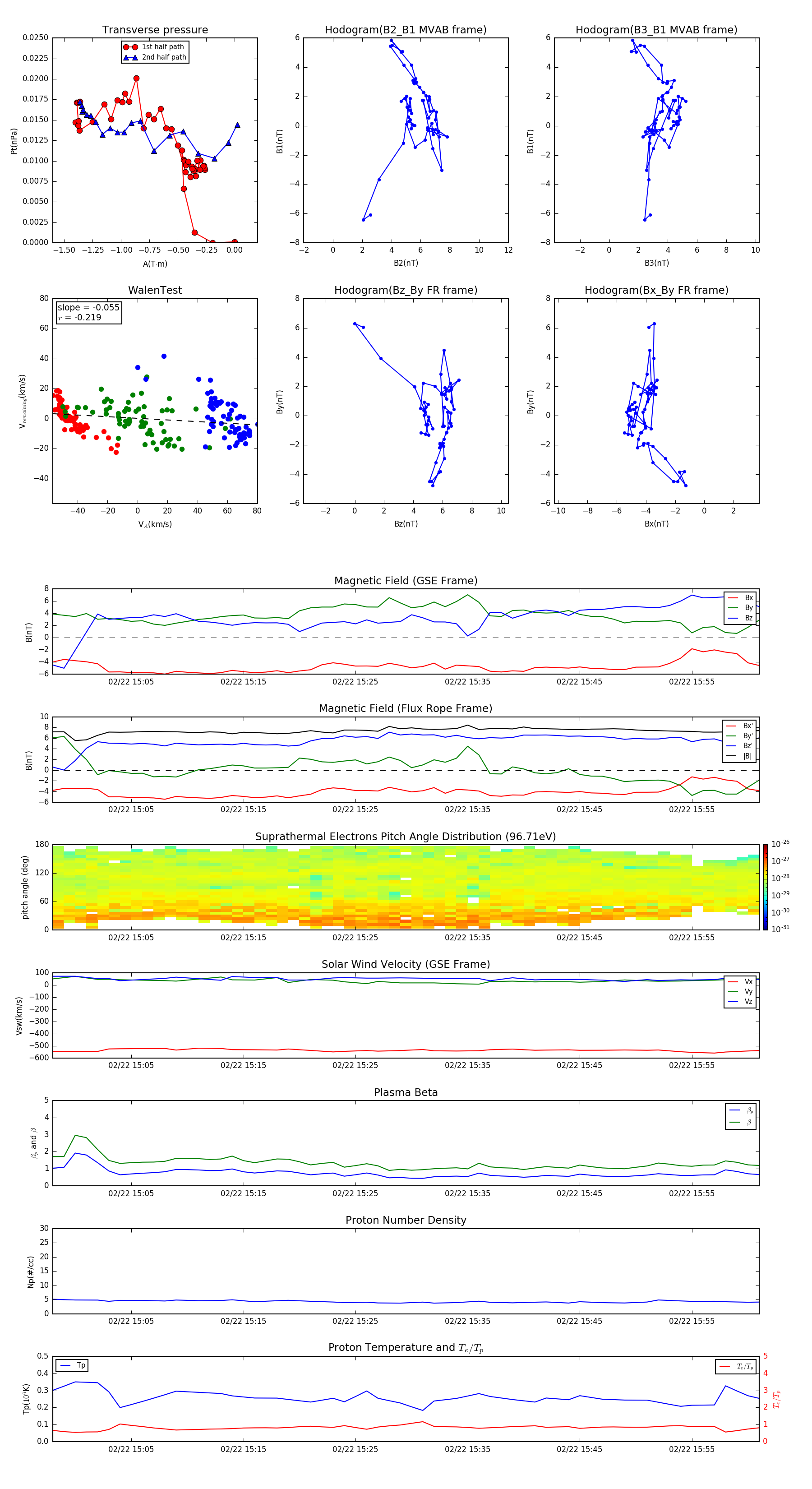Click the "Transverse pressure" plot title
The height and width of the screenshot is (1489, 812).
pos(155,30)
